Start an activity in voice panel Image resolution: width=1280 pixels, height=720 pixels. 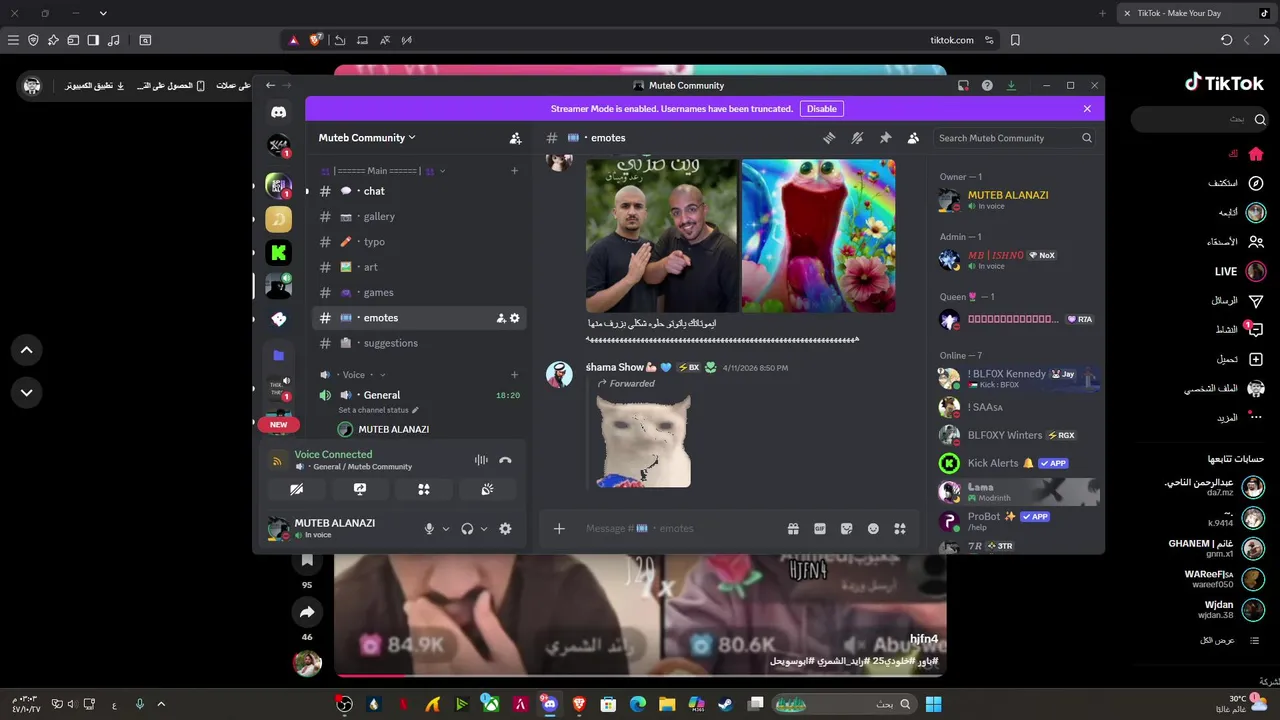[424, 489]
